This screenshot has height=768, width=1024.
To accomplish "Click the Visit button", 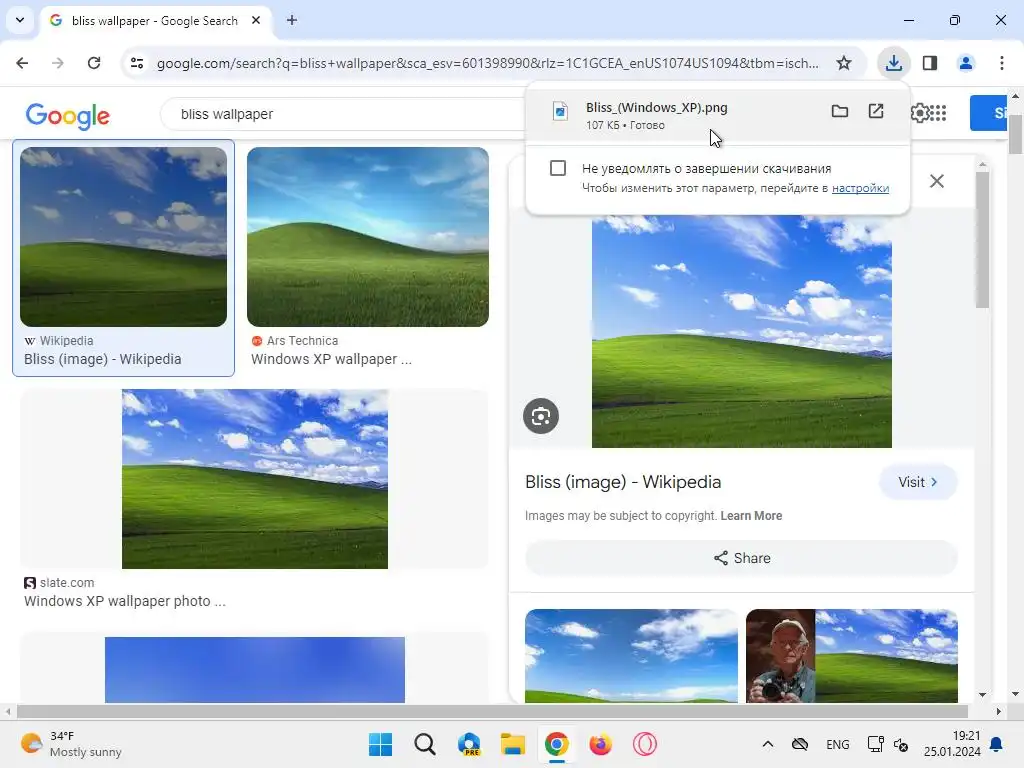I will point(918,482).
